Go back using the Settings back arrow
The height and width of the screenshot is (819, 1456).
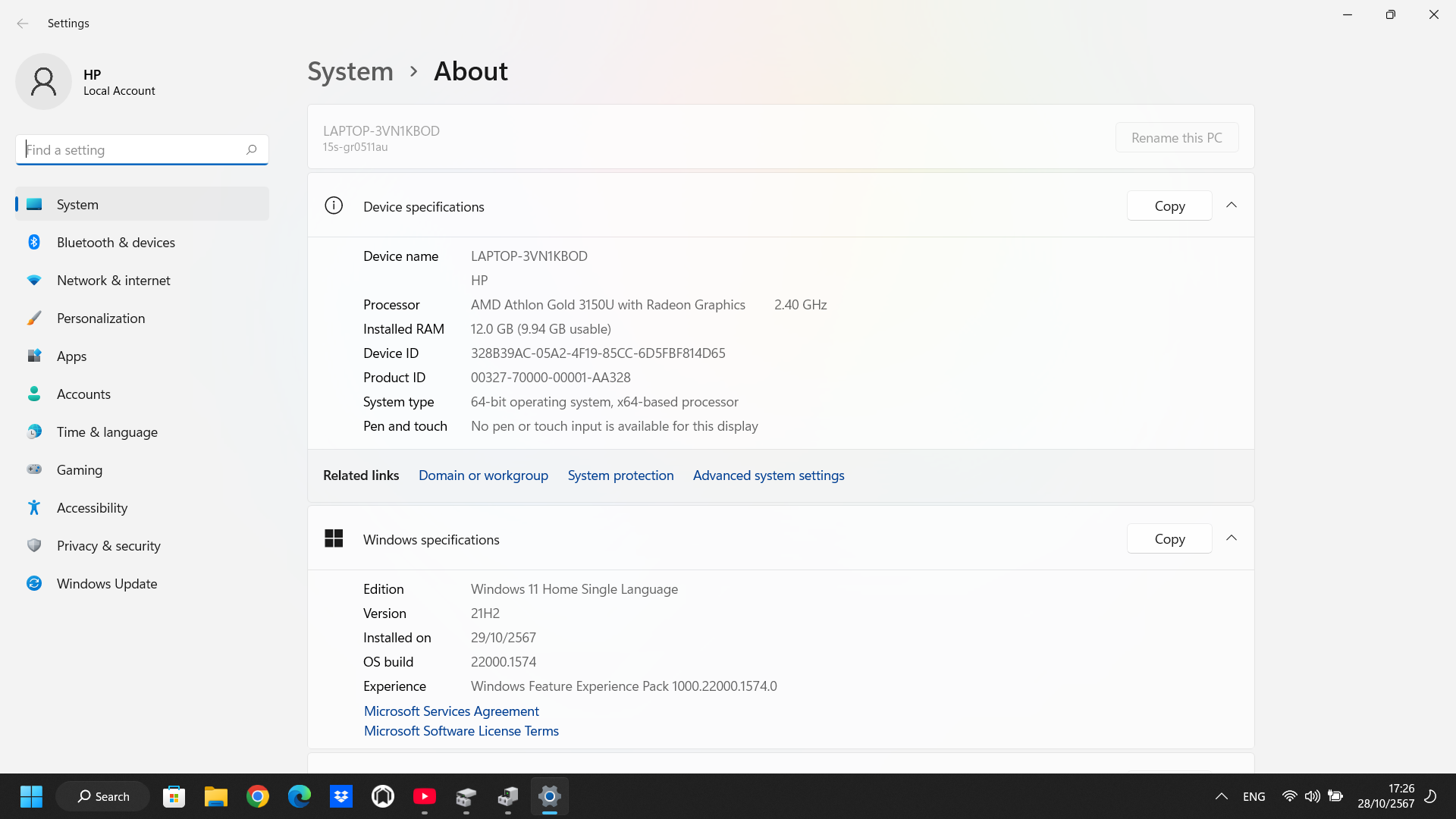[23, 24]
